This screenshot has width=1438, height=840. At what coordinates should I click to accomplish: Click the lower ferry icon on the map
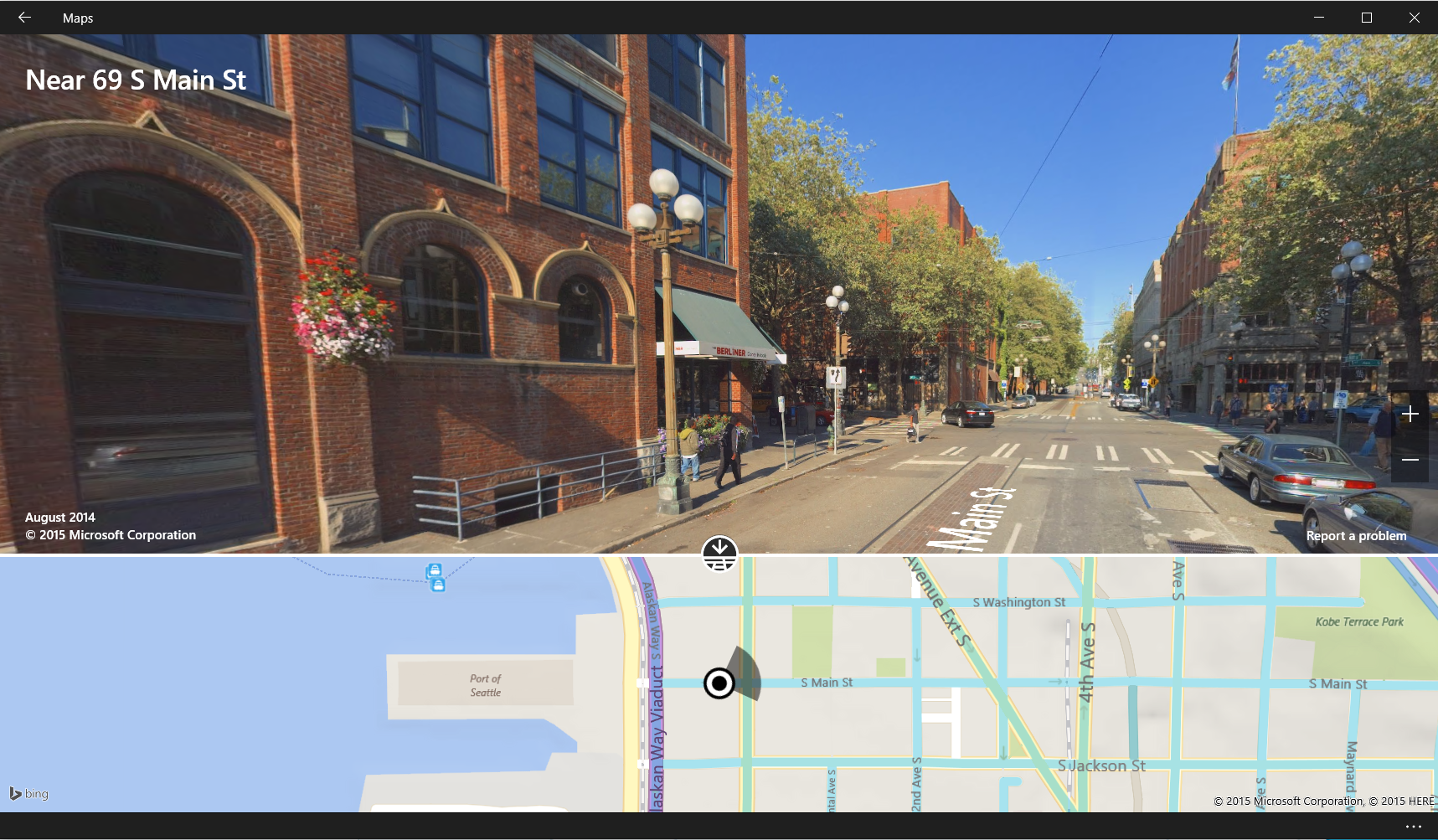437,585
